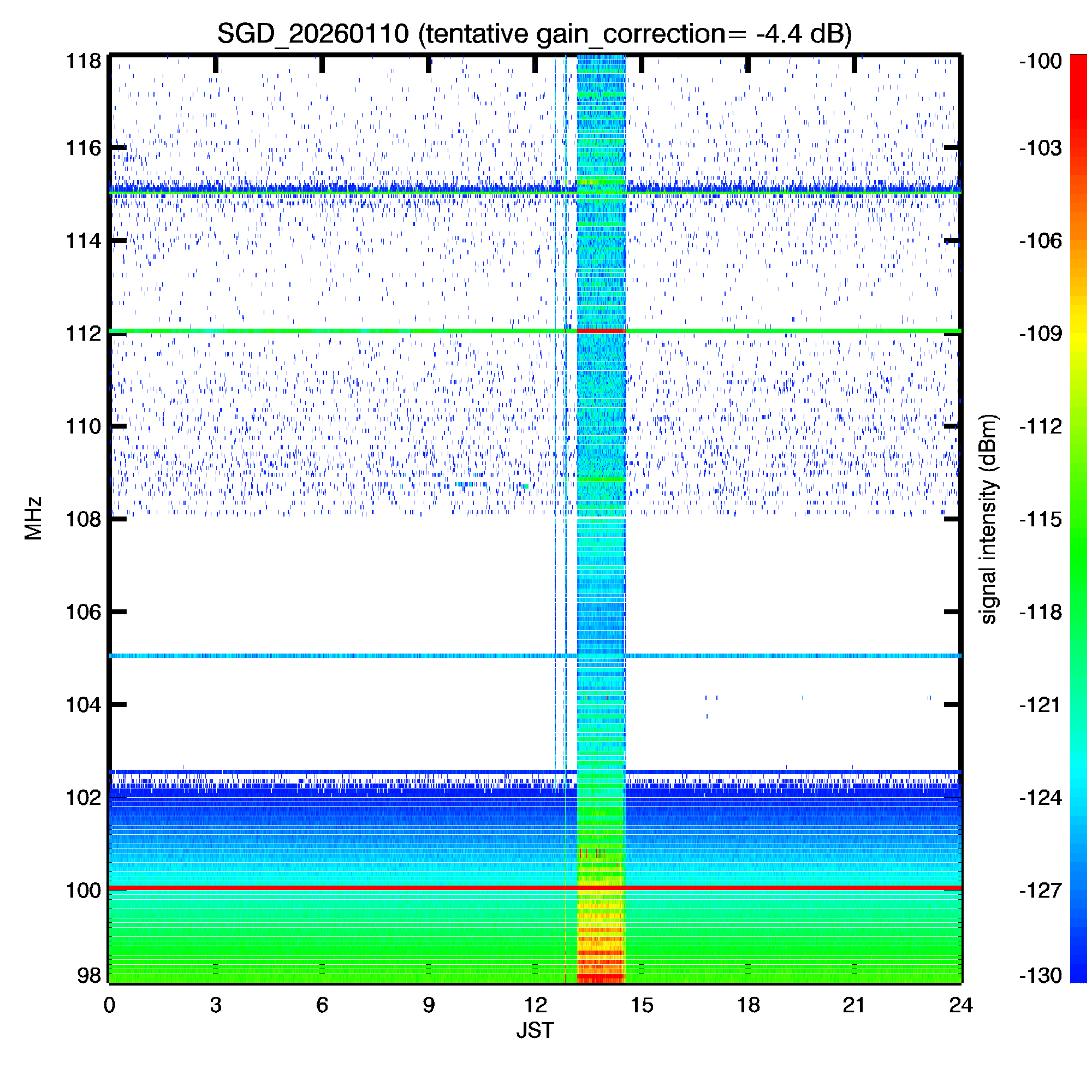The width and height of the screenshot is (1092, 1092).
Task: Click the -100 colorbar scale label
Action: [x=1041, y=61]
